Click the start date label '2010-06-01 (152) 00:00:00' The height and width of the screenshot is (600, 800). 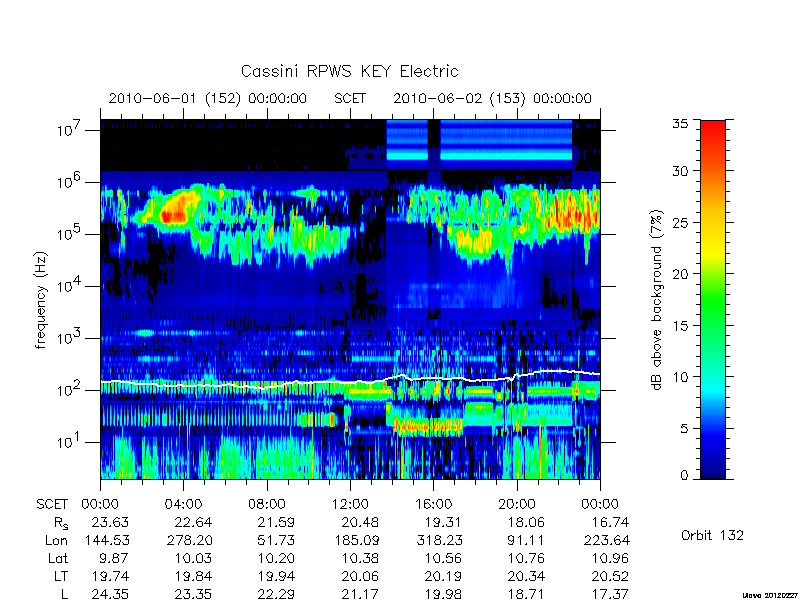coord(208,98)
